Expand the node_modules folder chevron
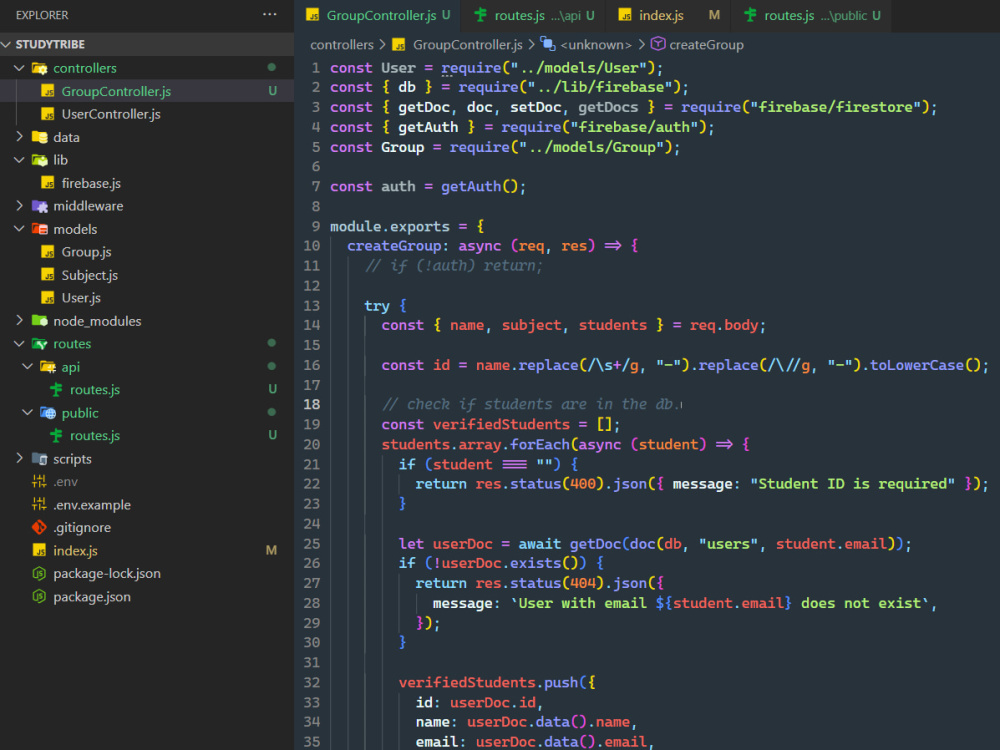 pos(19,320)
